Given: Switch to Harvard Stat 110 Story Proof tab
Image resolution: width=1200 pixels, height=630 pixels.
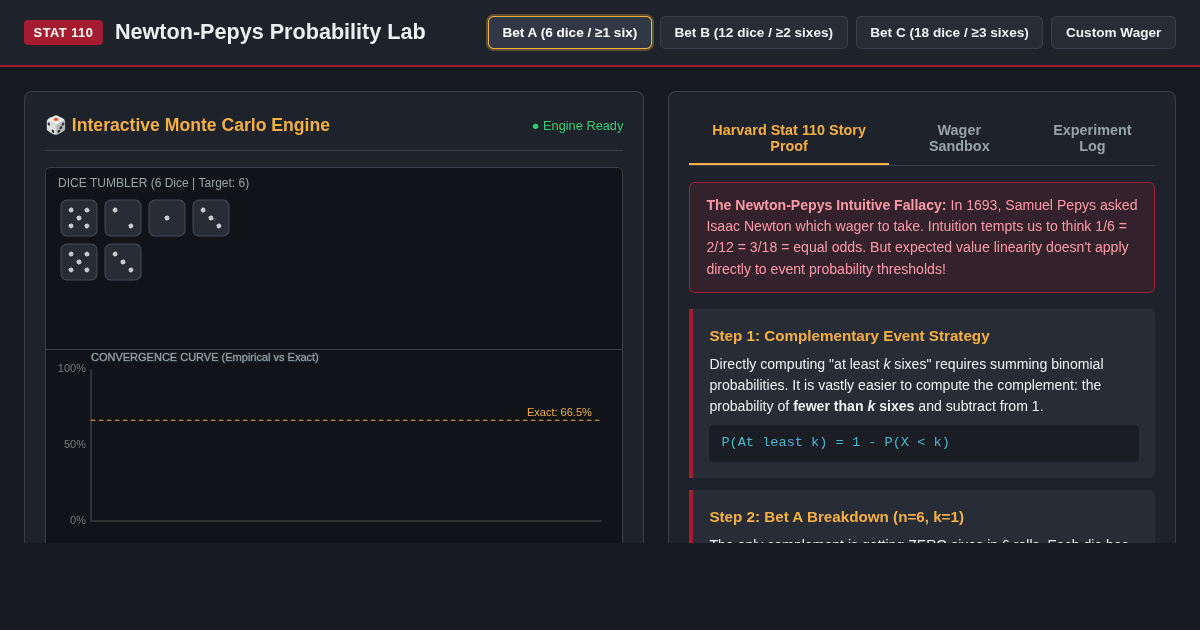Looking at the screenshot, I should point(789,138).
